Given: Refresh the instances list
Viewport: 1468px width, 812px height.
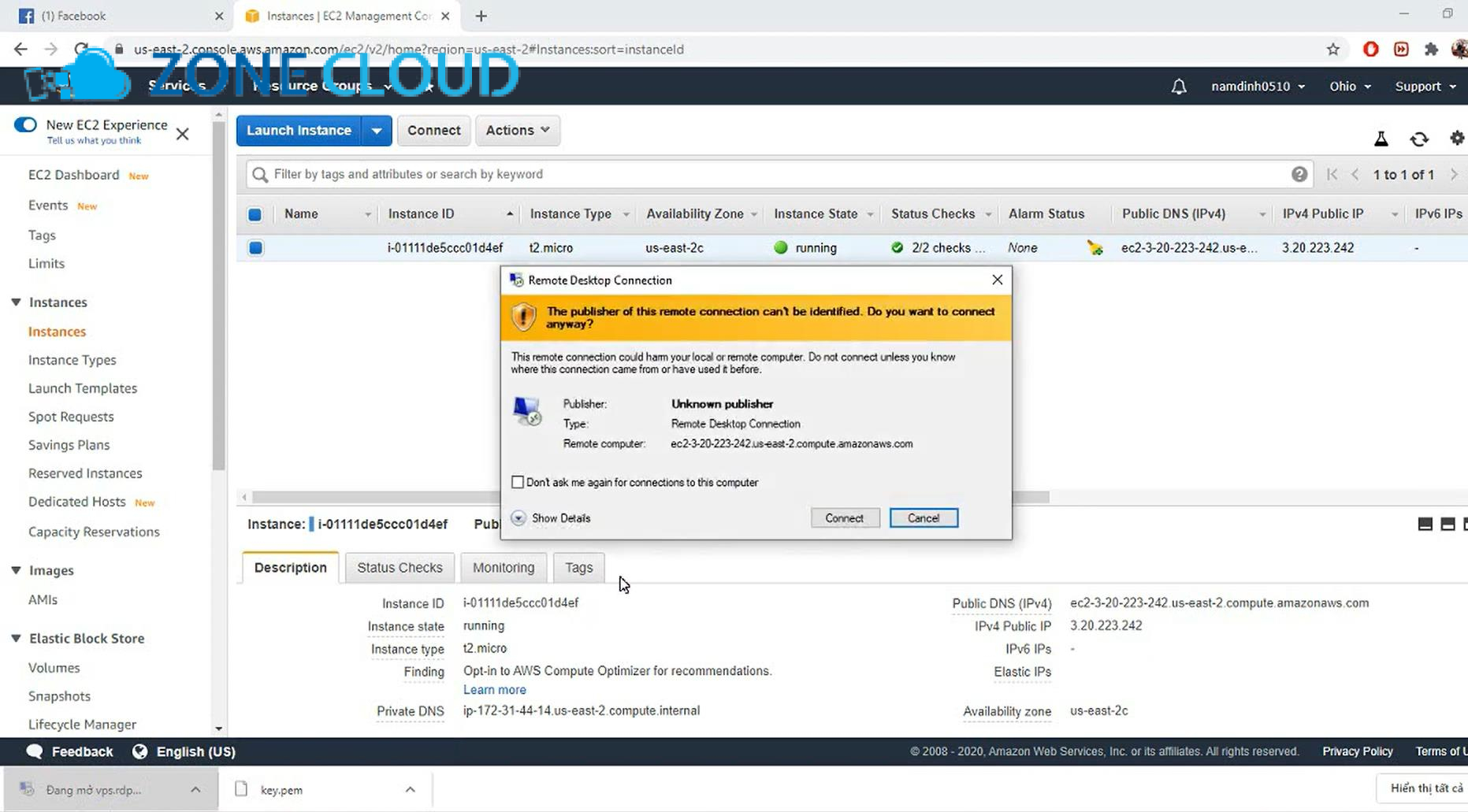Looking at the screenshot, I should click(x=1419, y=138).
